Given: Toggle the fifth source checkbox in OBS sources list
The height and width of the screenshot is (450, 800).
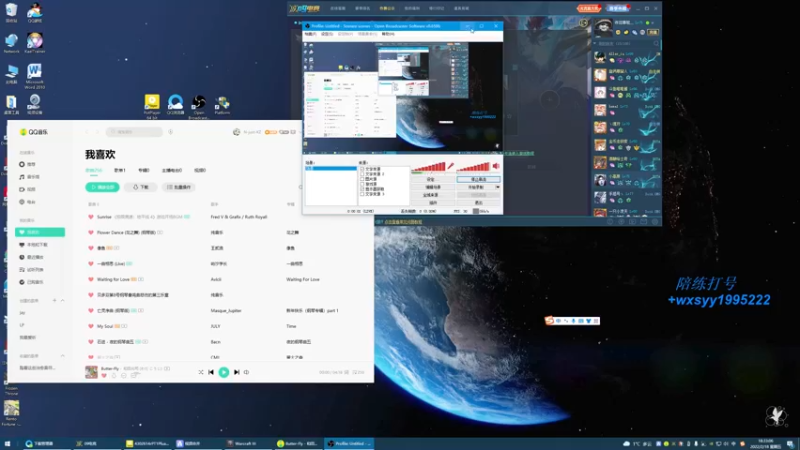Looking at the screenshot, I should pyautogui.click(x=362, y=189).
